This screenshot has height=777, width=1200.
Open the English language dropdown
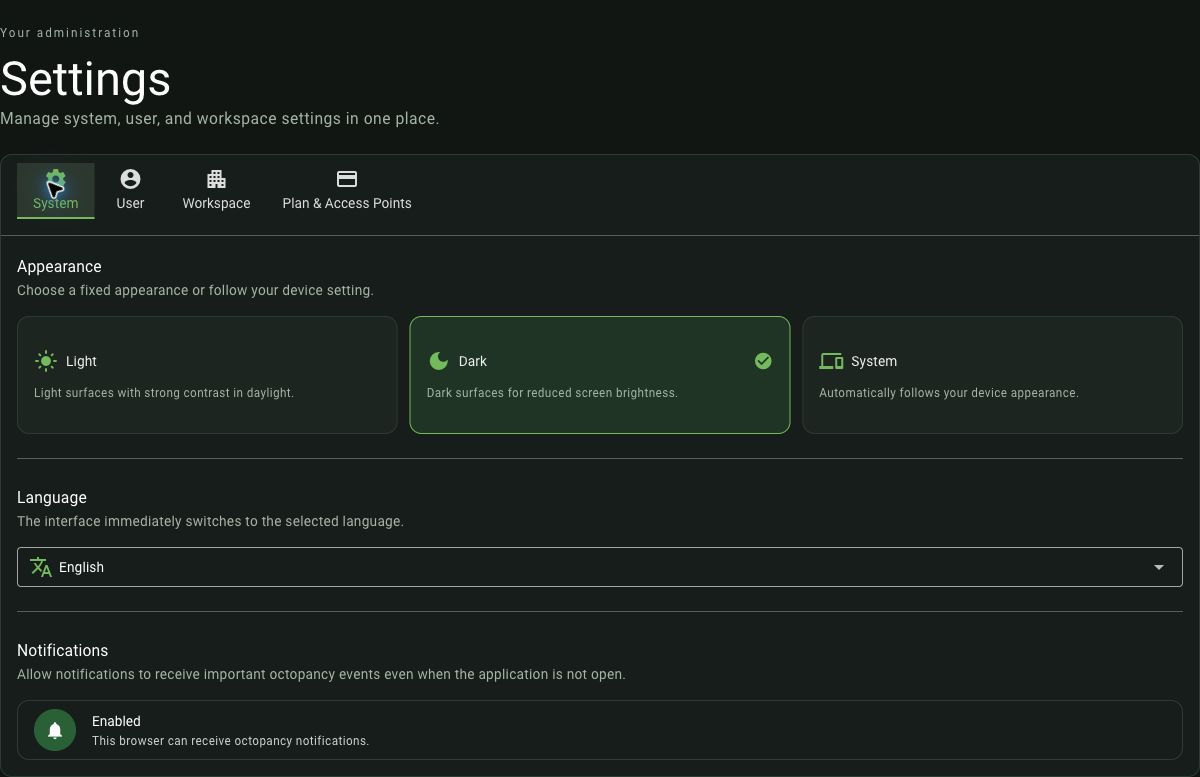pyautogui.click(x=600, y=567)
